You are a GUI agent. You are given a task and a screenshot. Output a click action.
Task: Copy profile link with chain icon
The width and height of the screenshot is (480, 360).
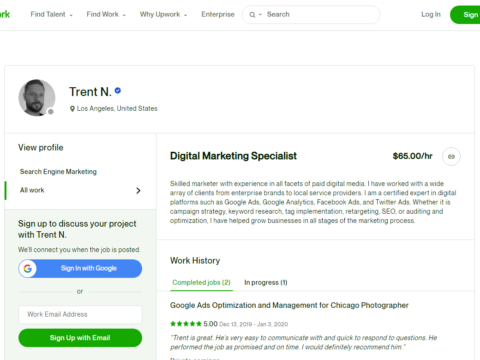(451, 156)
